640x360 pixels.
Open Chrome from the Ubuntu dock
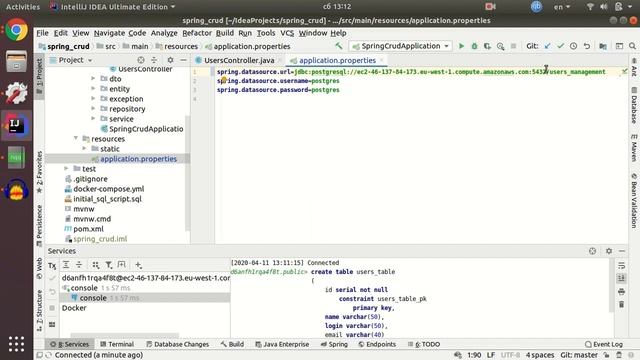(16, 30)
